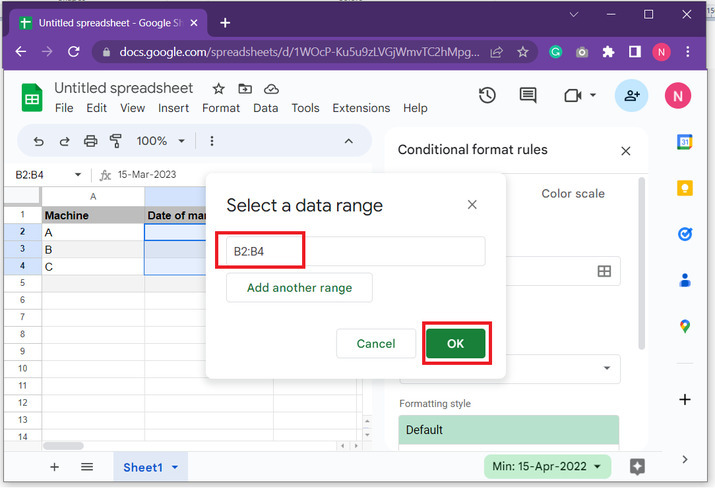Open the Help menu
715x492 pixels.
click(x=415, y=108)
